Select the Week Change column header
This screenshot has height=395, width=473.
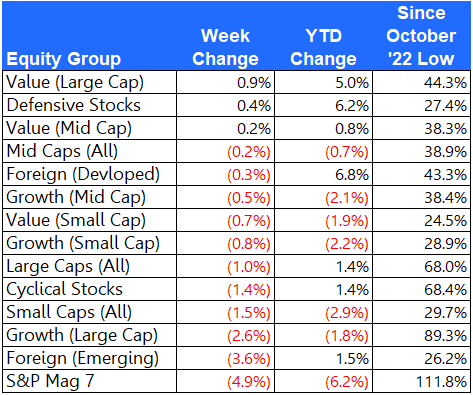tap(225, 47)
